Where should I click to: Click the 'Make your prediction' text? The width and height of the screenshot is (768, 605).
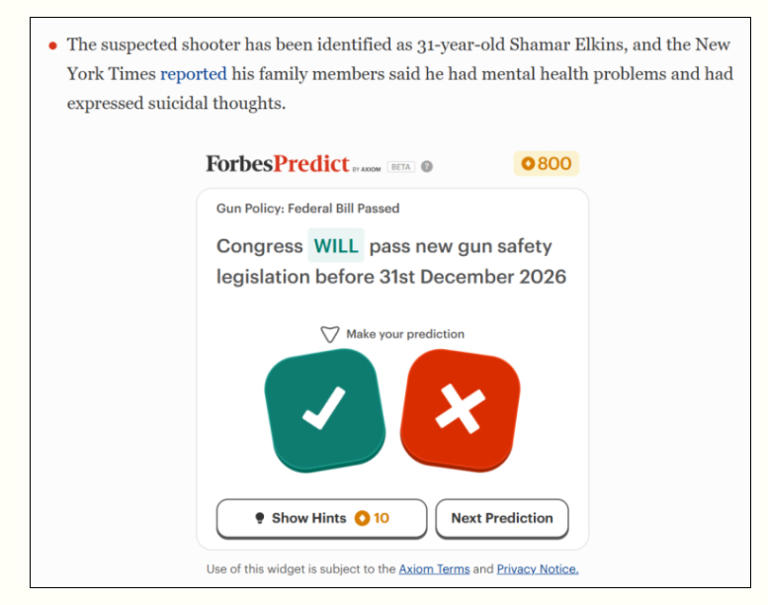click(405, 334)
